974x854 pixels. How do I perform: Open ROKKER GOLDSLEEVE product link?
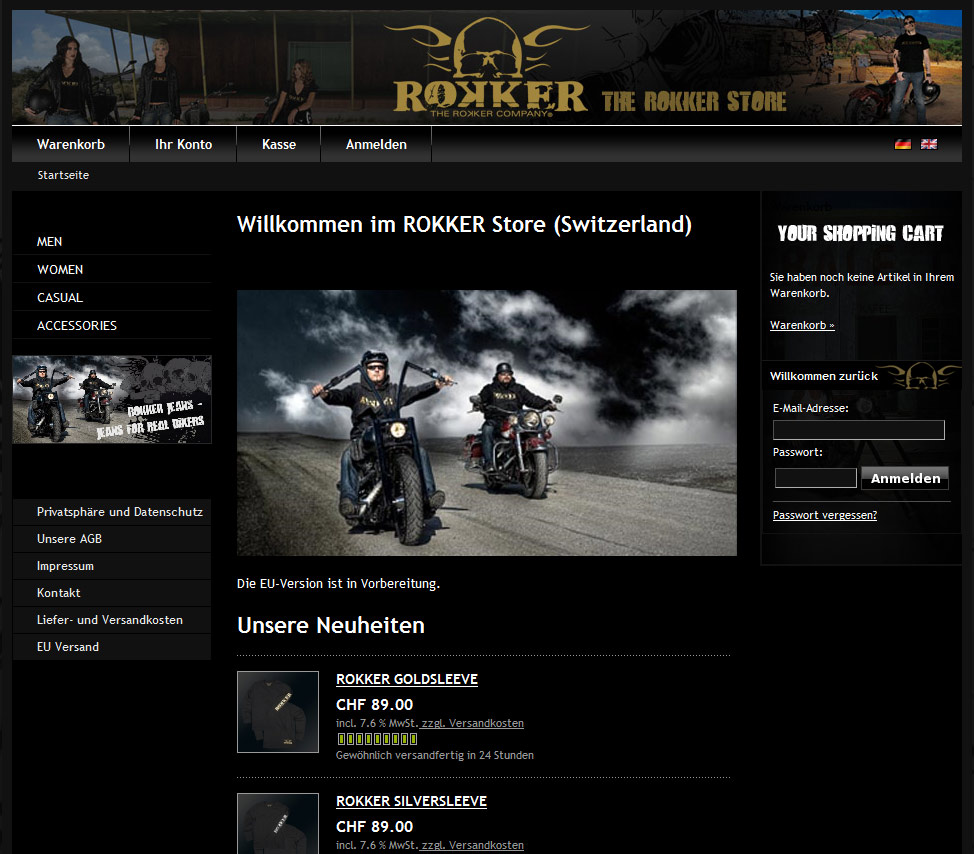click(407, 679)
